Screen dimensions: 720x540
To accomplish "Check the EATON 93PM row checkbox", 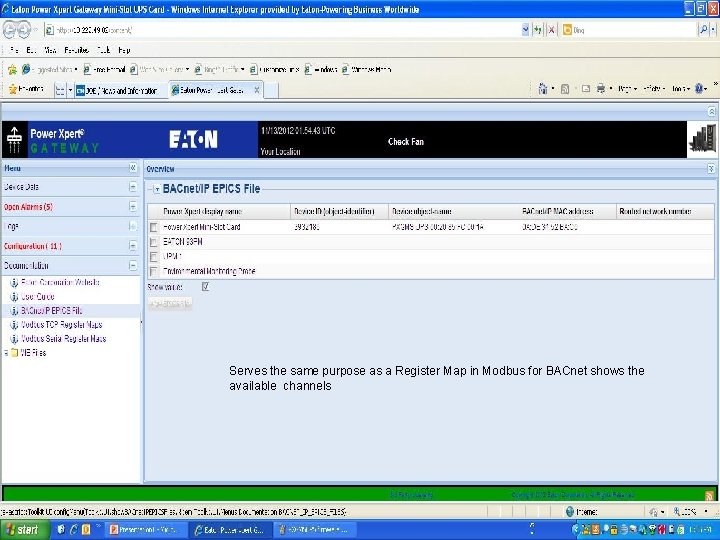I will [154, 242].
